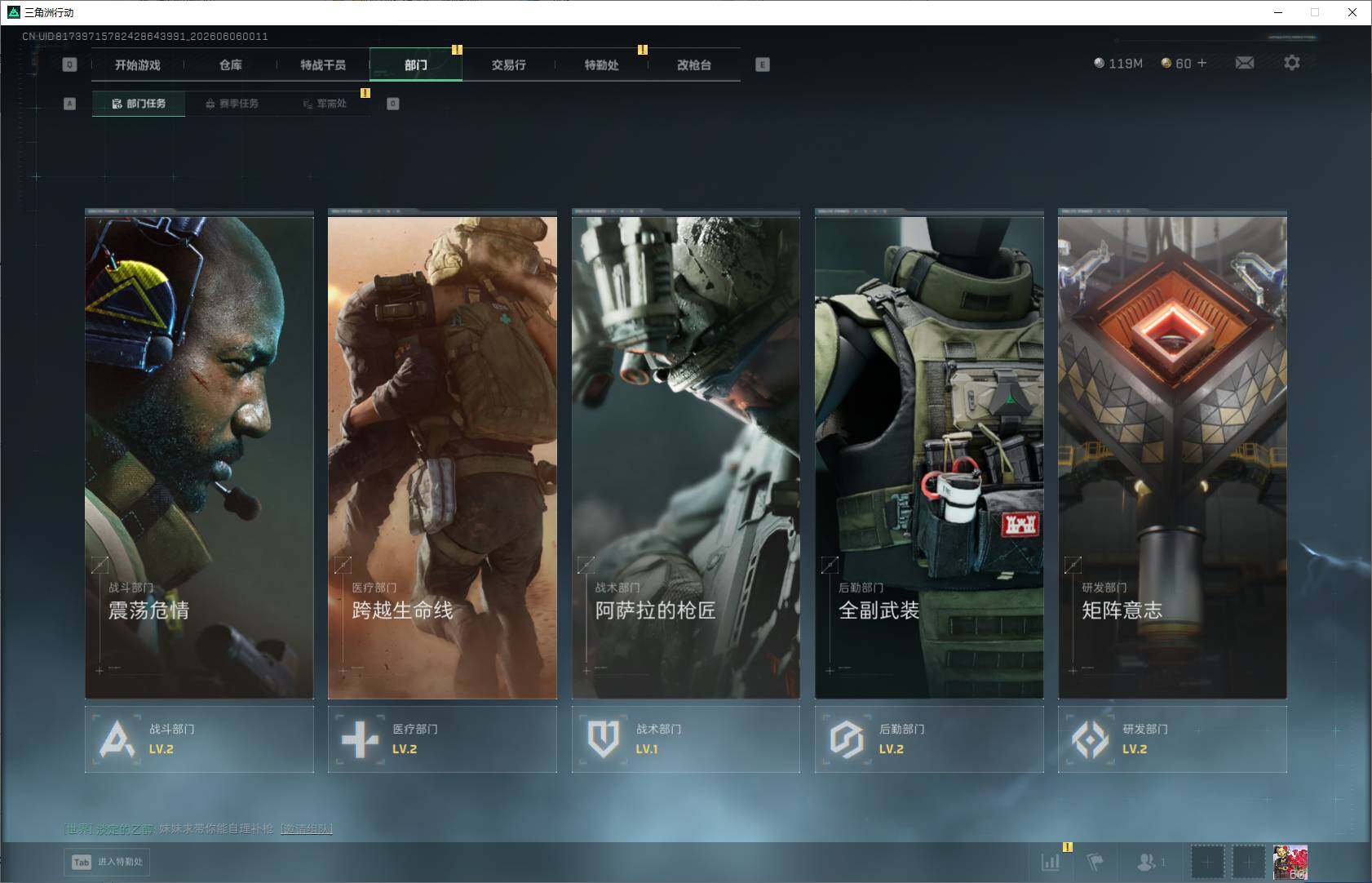The image size is (1372, 883).
Task: Open the 赛季任务 sub-tab
Action: tap(232, 104)
